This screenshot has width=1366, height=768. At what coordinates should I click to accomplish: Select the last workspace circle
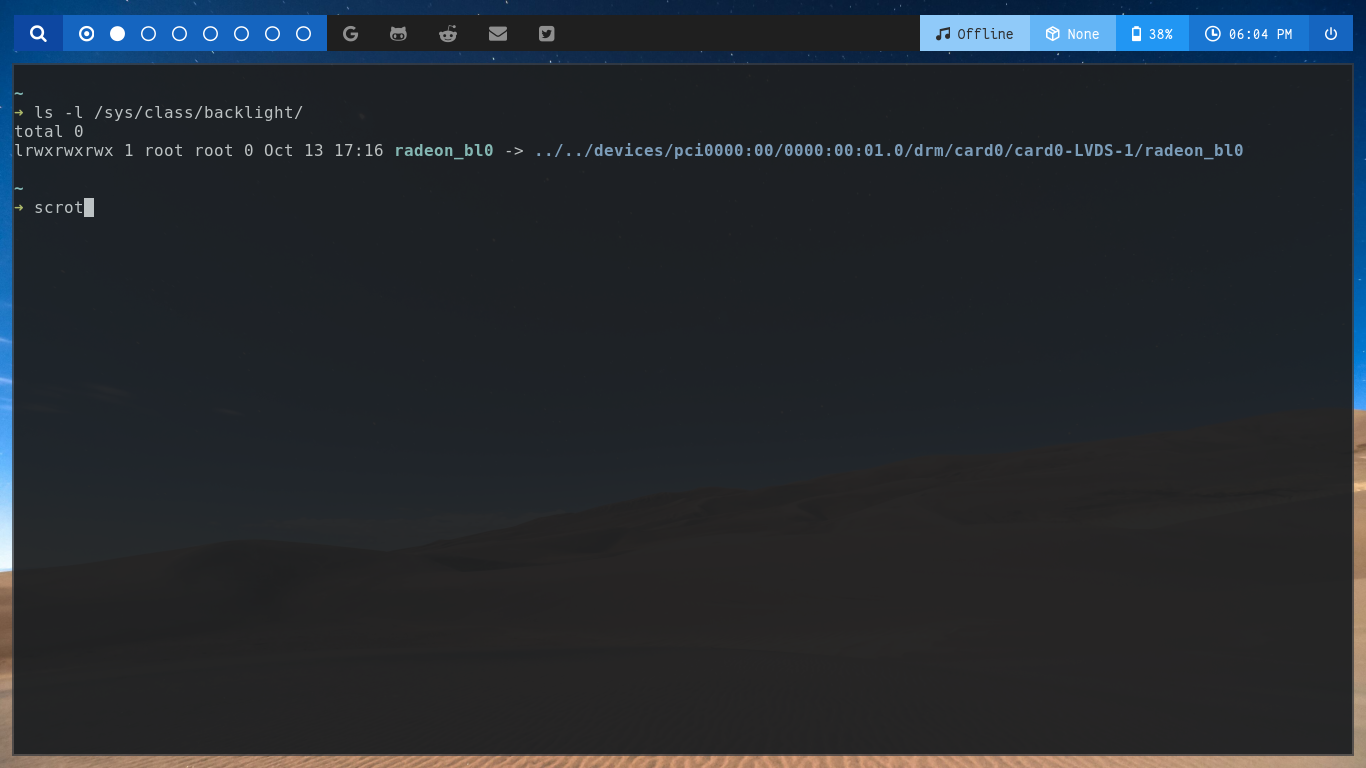[302, 33]
